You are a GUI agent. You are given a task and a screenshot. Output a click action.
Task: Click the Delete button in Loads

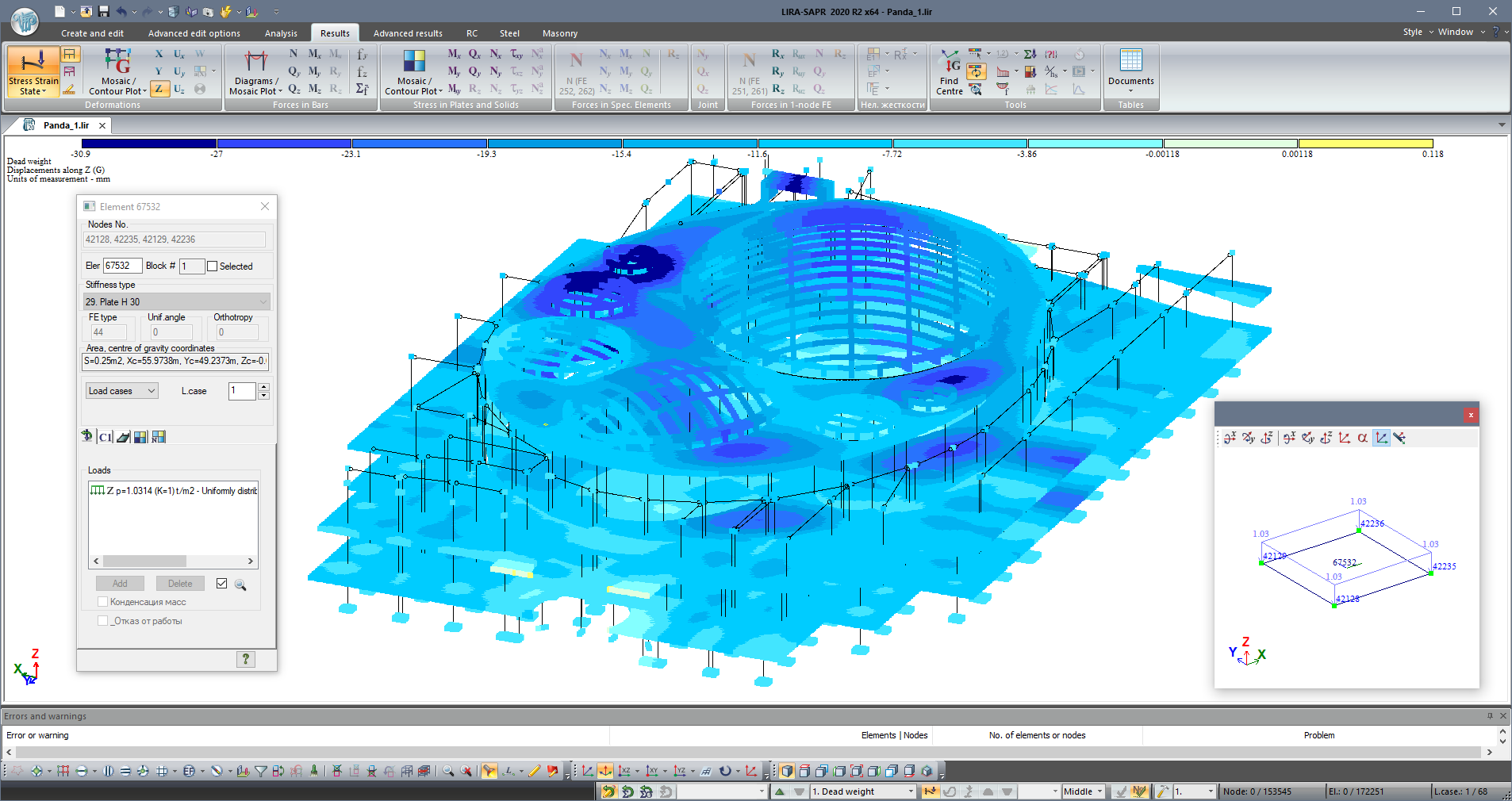180,584
